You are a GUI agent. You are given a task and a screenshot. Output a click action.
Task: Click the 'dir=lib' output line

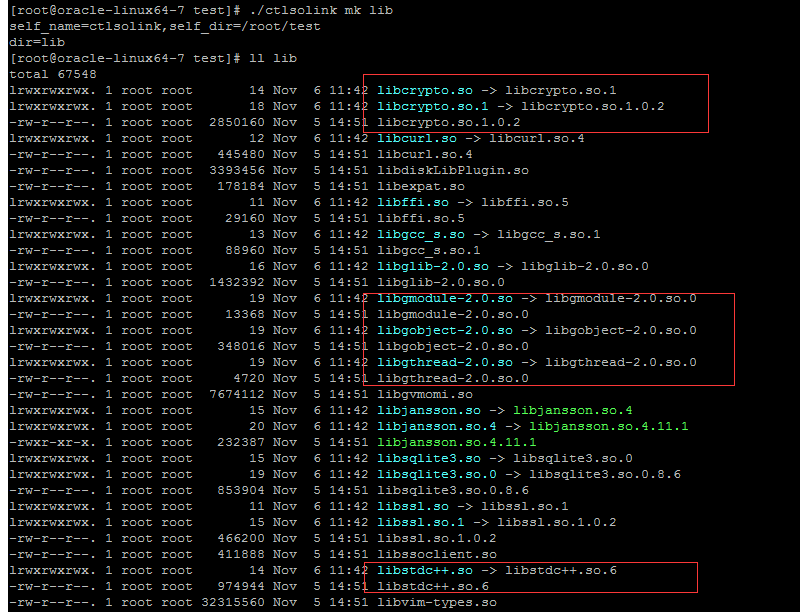point(37,42)
